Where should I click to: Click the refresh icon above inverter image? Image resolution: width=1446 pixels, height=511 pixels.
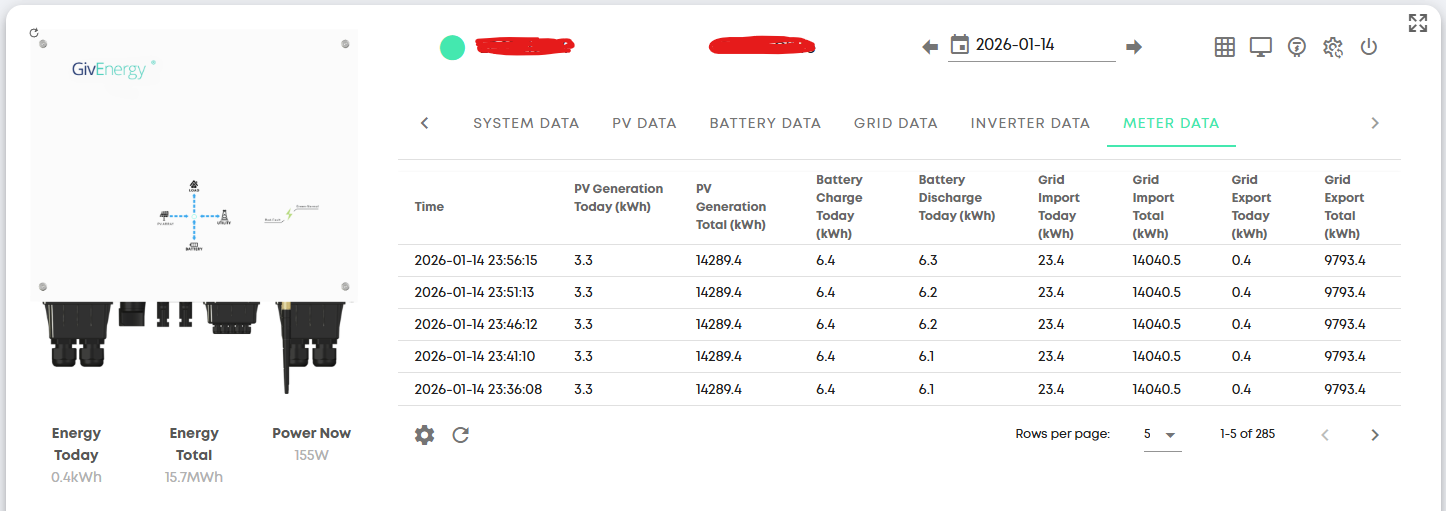click(34, 33)
